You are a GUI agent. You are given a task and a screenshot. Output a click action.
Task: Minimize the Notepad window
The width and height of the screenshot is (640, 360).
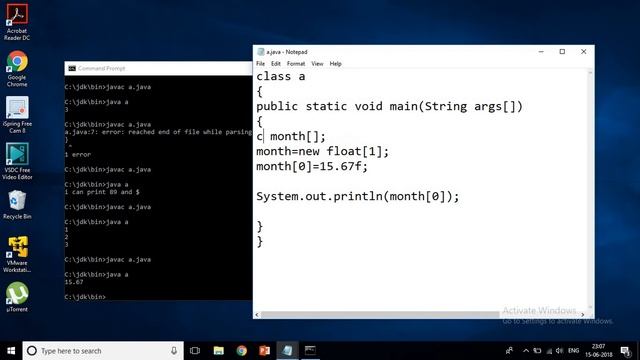(x=541, y=52)
